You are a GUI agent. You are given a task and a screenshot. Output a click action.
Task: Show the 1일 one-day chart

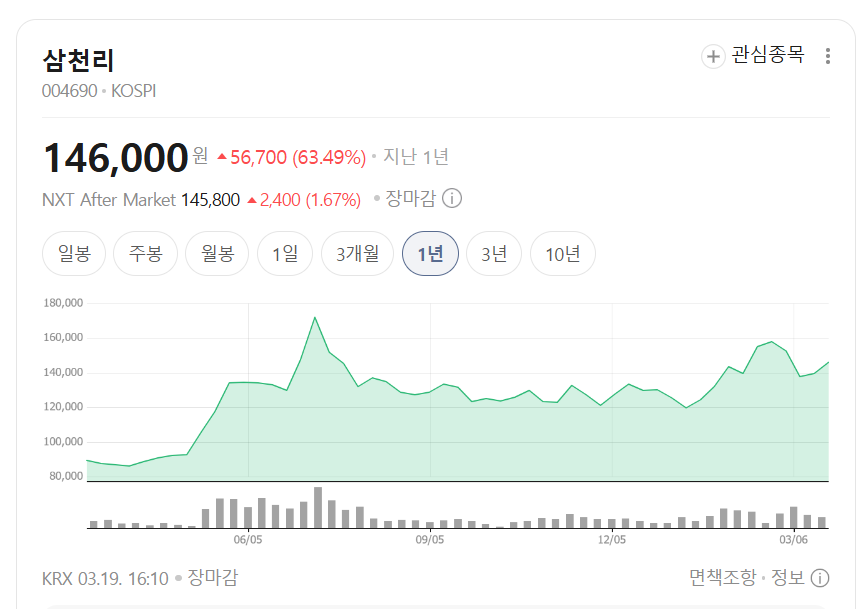285,253
